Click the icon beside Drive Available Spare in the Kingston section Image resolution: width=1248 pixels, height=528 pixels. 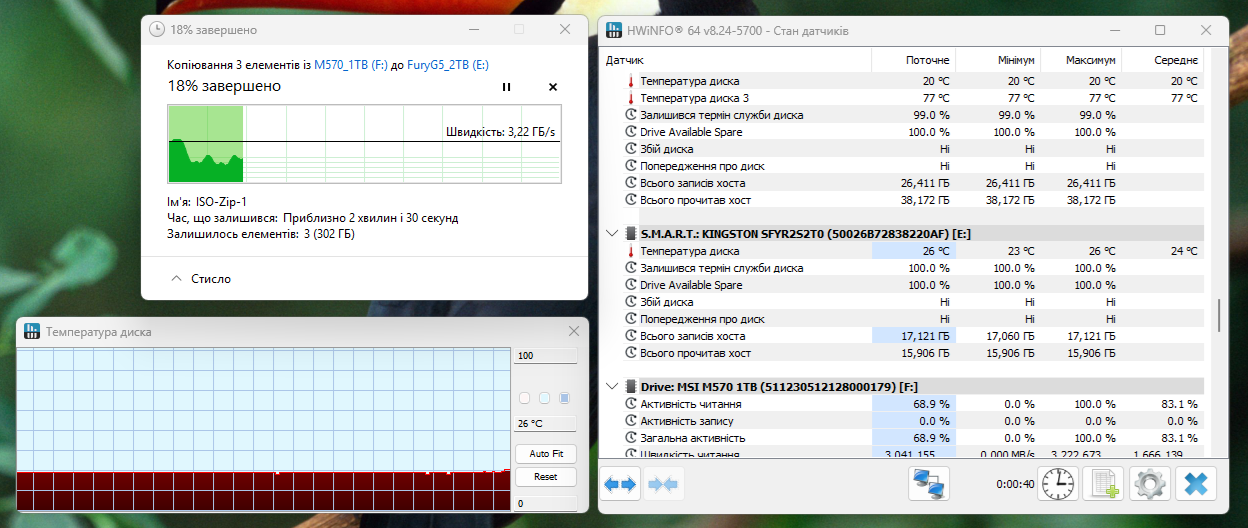[x=630, y=285]
